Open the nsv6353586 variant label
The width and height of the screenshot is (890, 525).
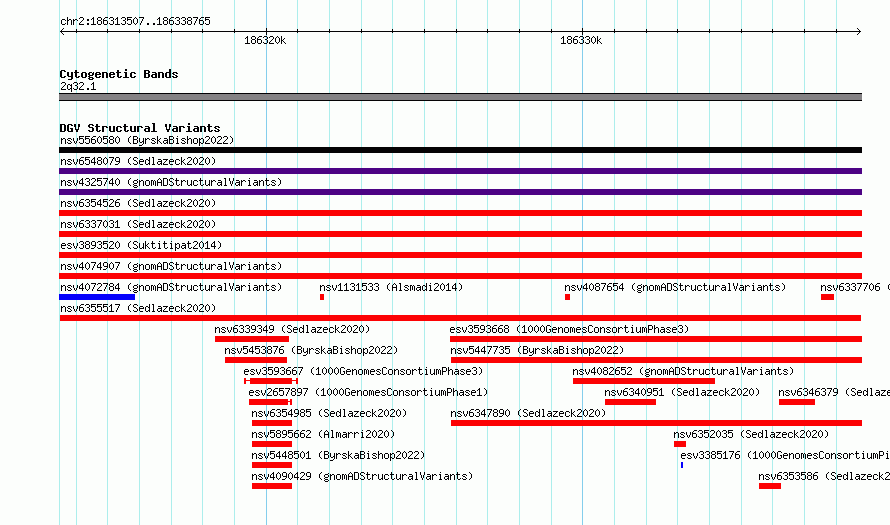click(824, 476)
